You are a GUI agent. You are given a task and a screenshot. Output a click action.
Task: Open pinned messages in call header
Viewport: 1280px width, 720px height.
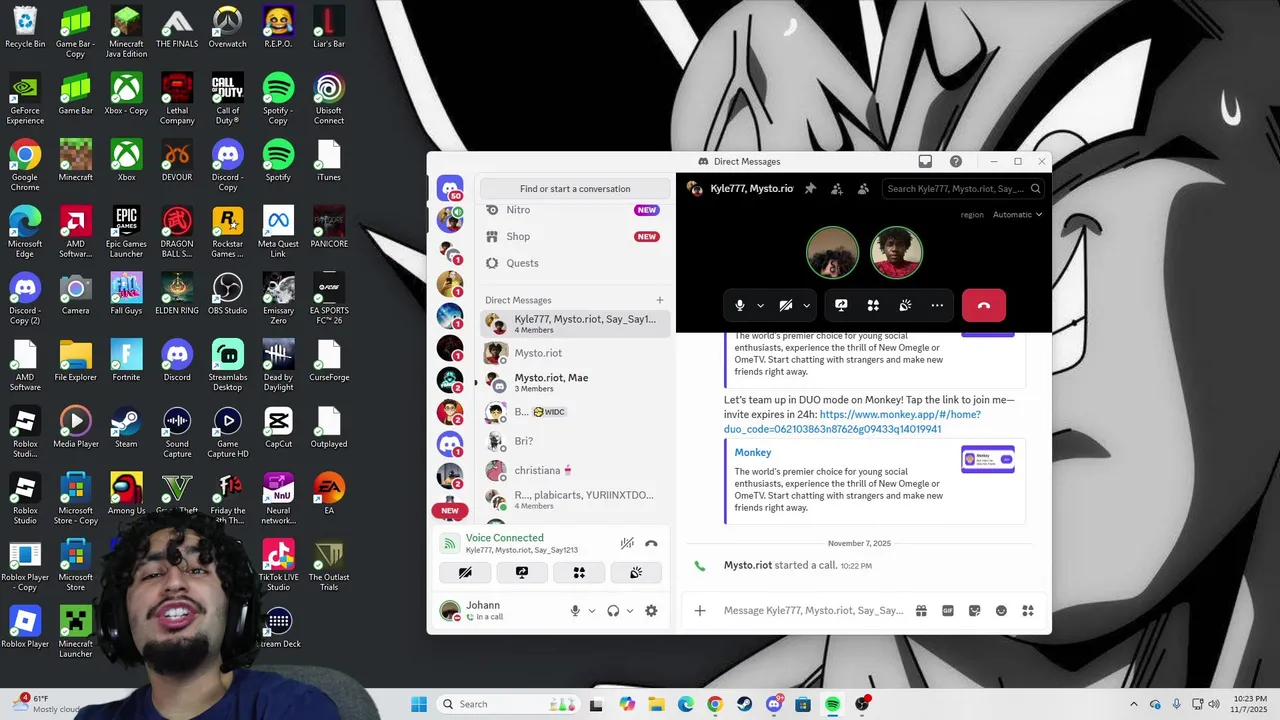(810, 188)
